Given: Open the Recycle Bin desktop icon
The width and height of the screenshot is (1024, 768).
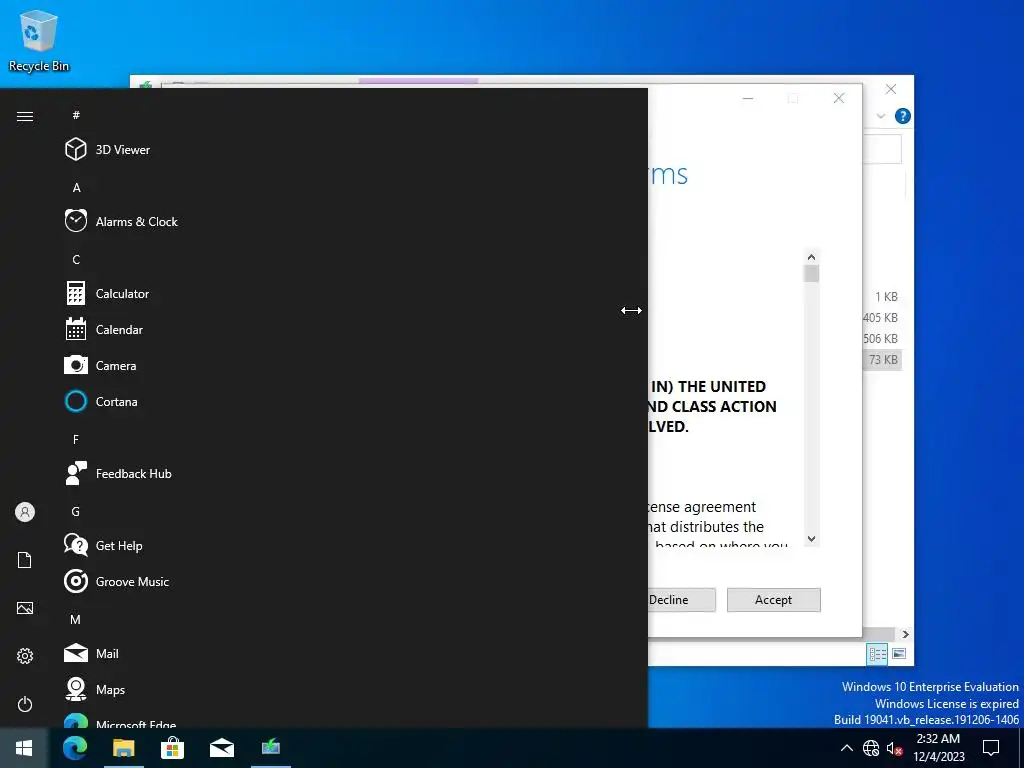Looking at the screenshot, I should coord(39,40).
